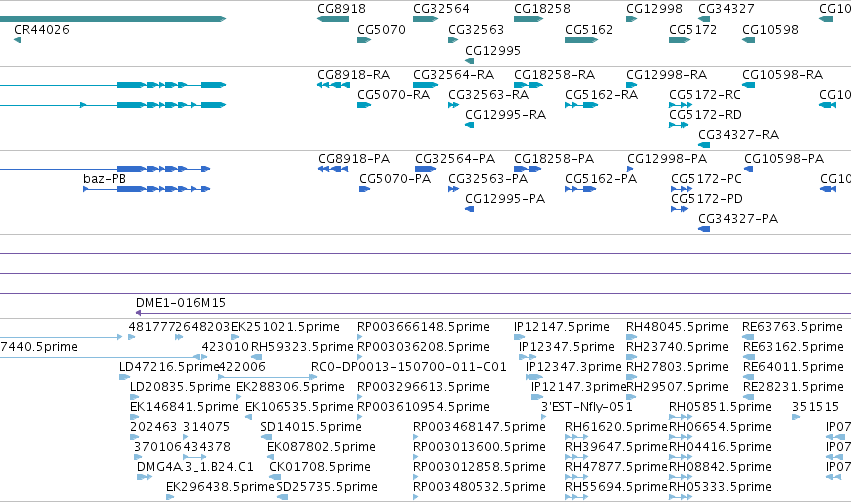Select the CG8918-PA protein label
This screenshot has width=851, height=502.
[354, 159]
